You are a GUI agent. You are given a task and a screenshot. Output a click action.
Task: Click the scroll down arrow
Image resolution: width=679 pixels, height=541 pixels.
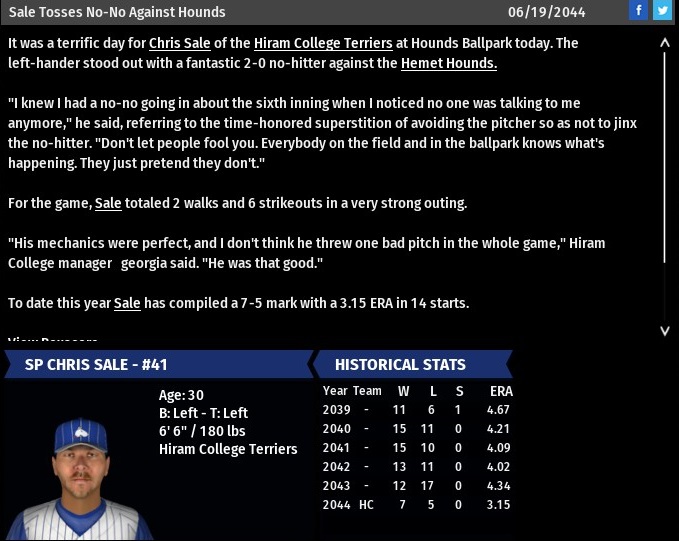tap(665, 330)
